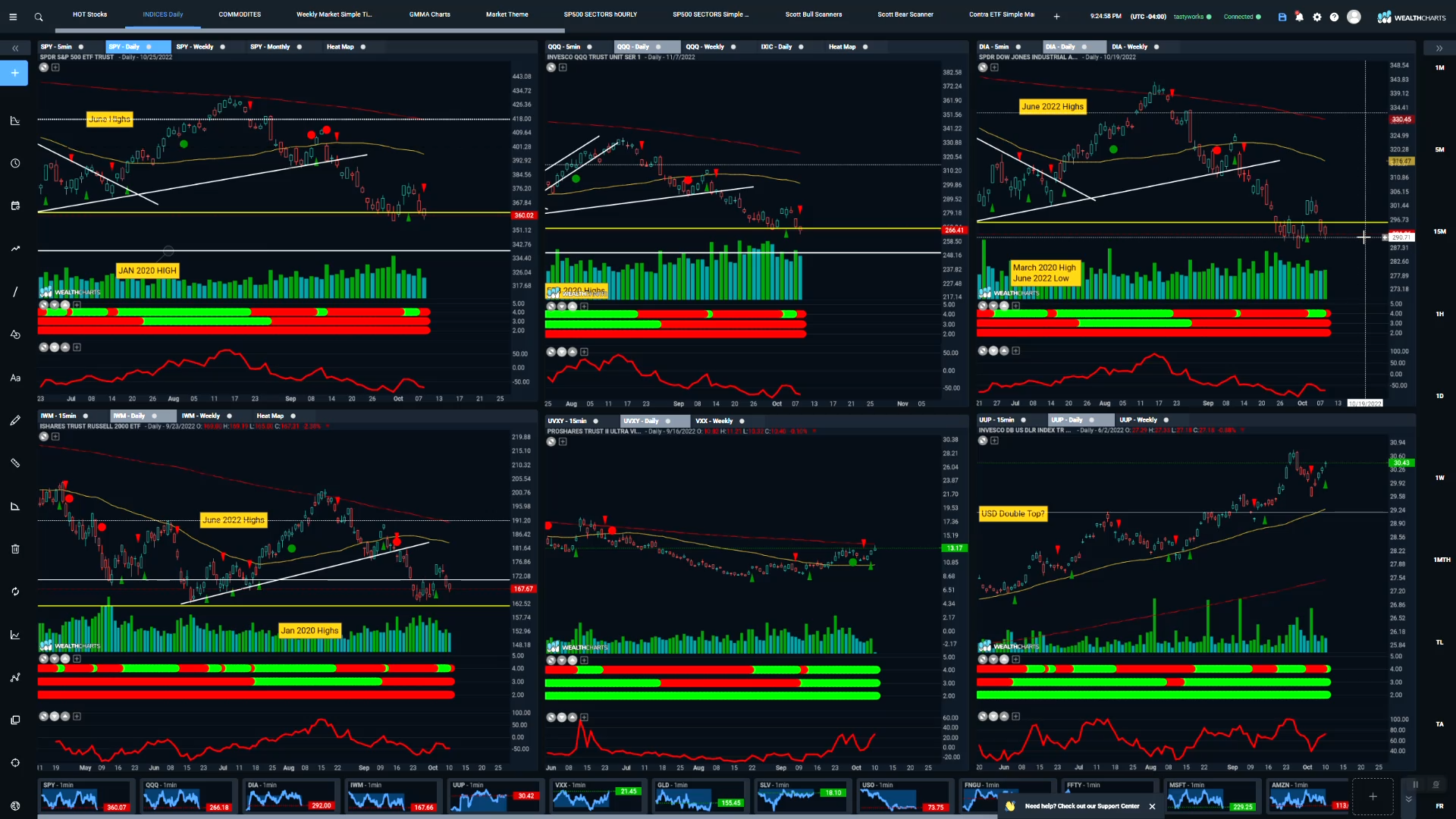Toggle the dot beside DIA - Weekly tab
This screenshot has width=1456, height=819.
click(1156, 47)
